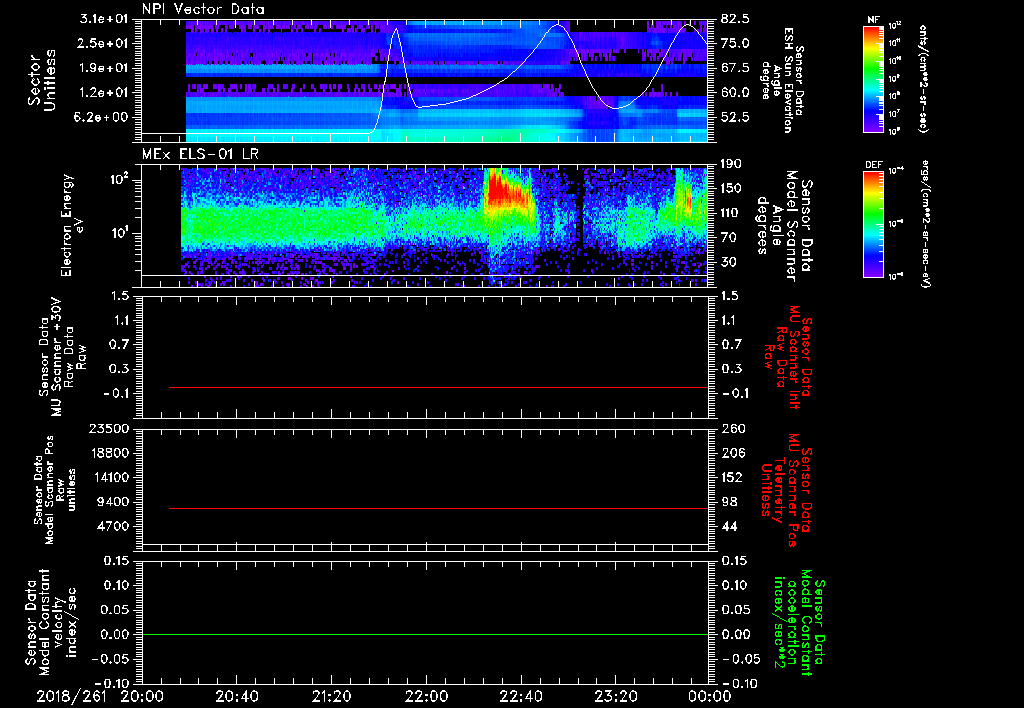The image size is (1024, 708).
Task: Click the '21:20' time tick label
Action: pyautogui.click(x=331, y=696)
